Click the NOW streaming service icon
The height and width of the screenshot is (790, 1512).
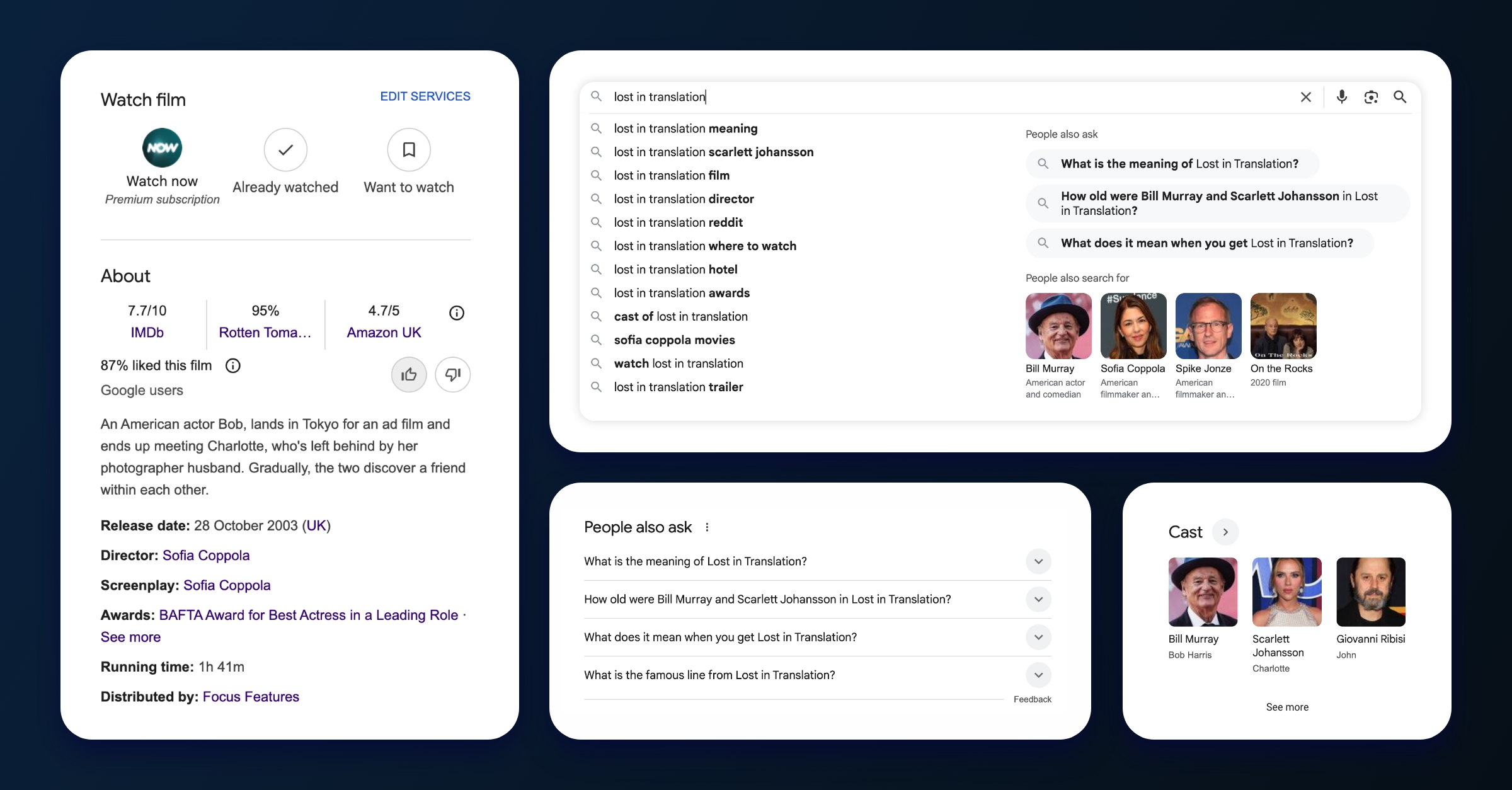[x=162, y=148]
